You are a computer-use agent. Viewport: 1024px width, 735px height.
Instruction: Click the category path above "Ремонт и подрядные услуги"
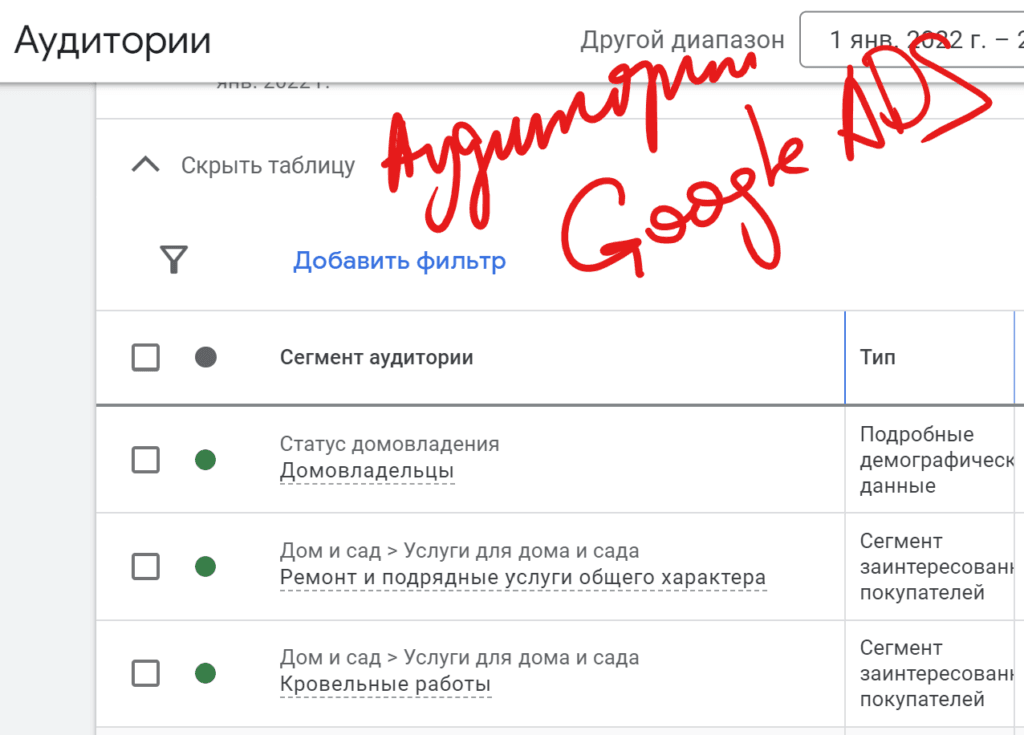459,551
